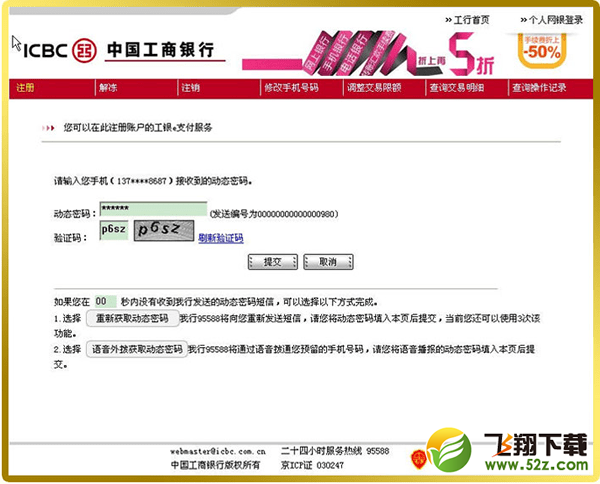The height and width of the screenshot is (484, 600).
Task: Click the 中国工商银行 header title
Action: point(160,50)
